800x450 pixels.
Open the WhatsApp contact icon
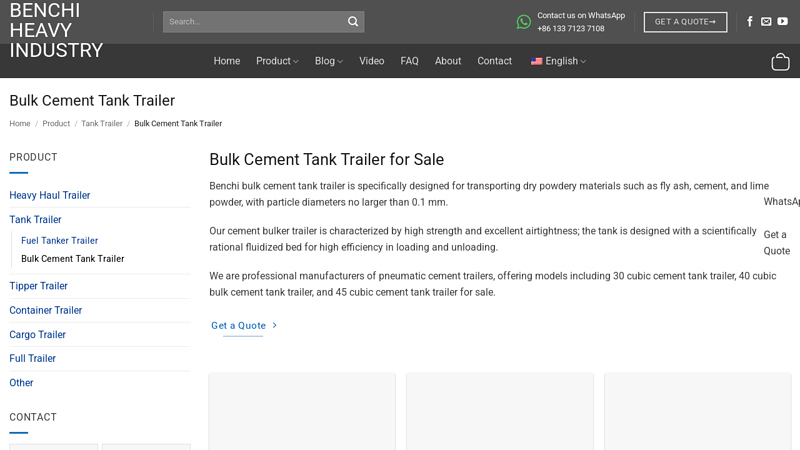coord(523,22)
